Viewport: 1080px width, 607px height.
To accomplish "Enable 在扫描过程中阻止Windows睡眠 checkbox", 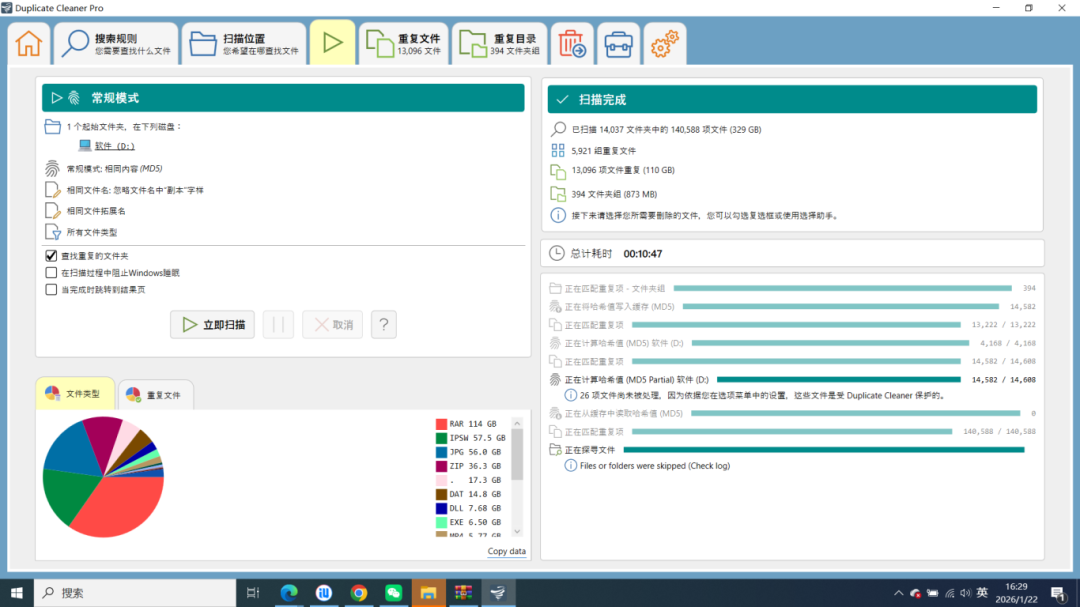I will (51, 273).
